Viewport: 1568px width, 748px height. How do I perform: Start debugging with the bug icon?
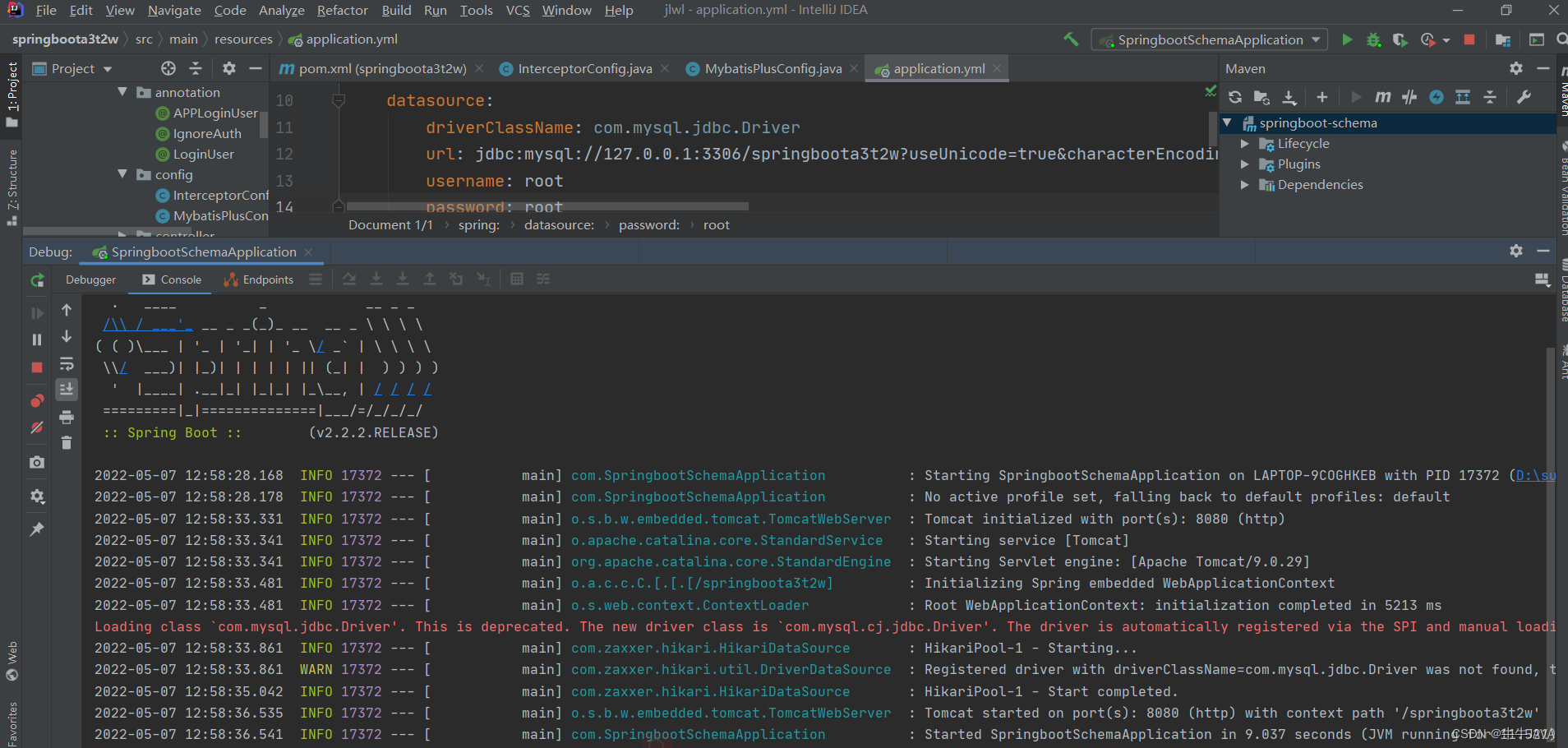coord(1373,39)
